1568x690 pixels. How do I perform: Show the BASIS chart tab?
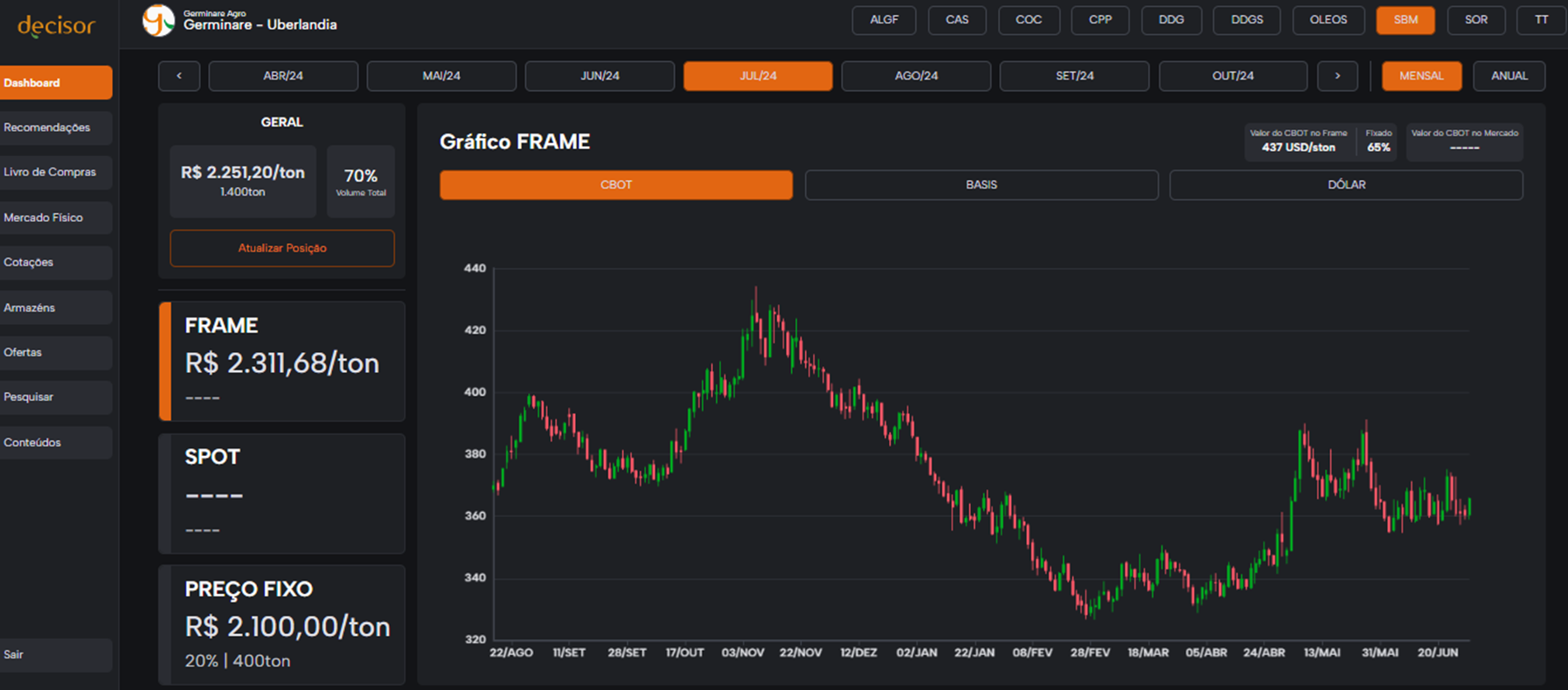click(x=982, y=185)
